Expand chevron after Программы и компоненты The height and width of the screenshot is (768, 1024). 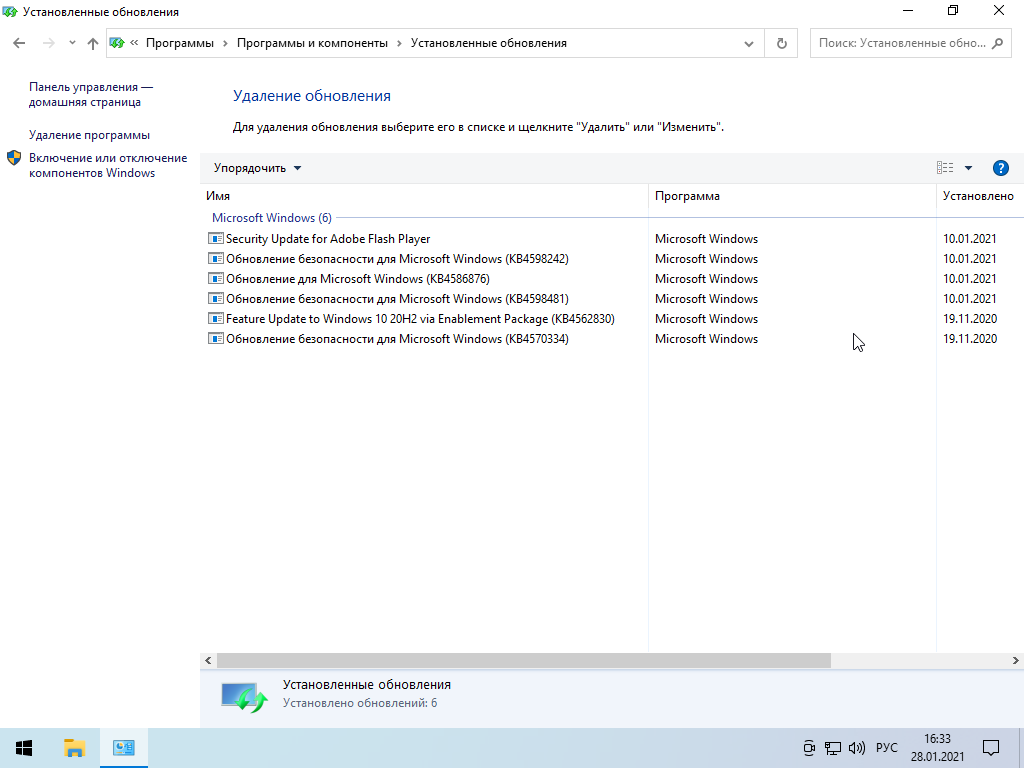click(x=399, y=43)
